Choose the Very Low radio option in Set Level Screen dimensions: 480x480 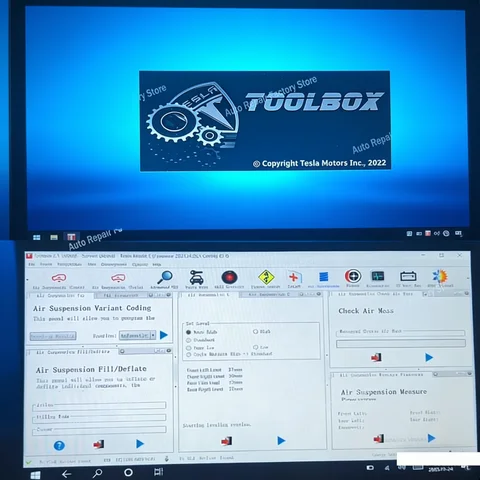pos(188,348)
